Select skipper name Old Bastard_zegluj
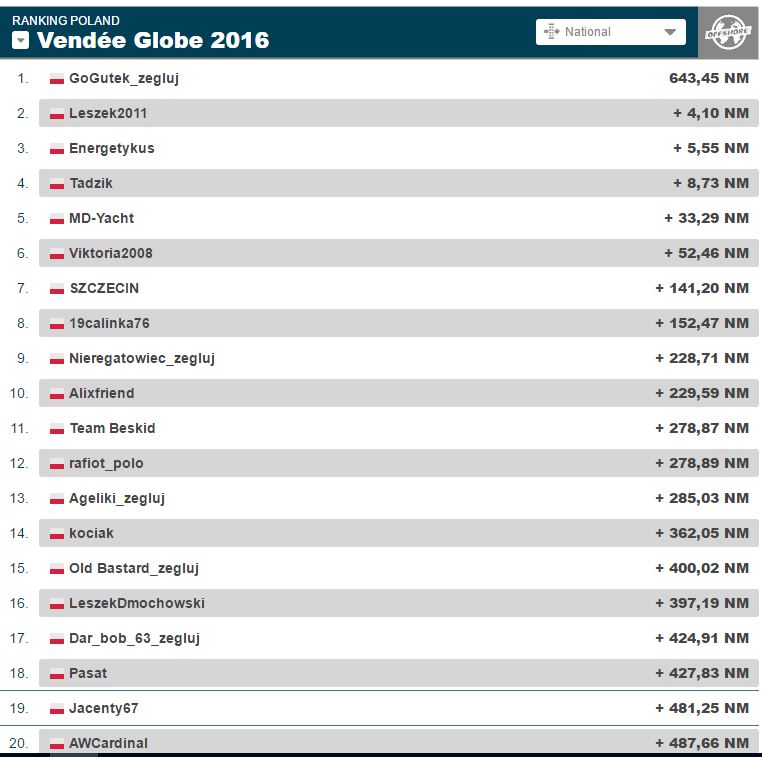The width and height of the screenshot is (762, 757). (134, 568)
